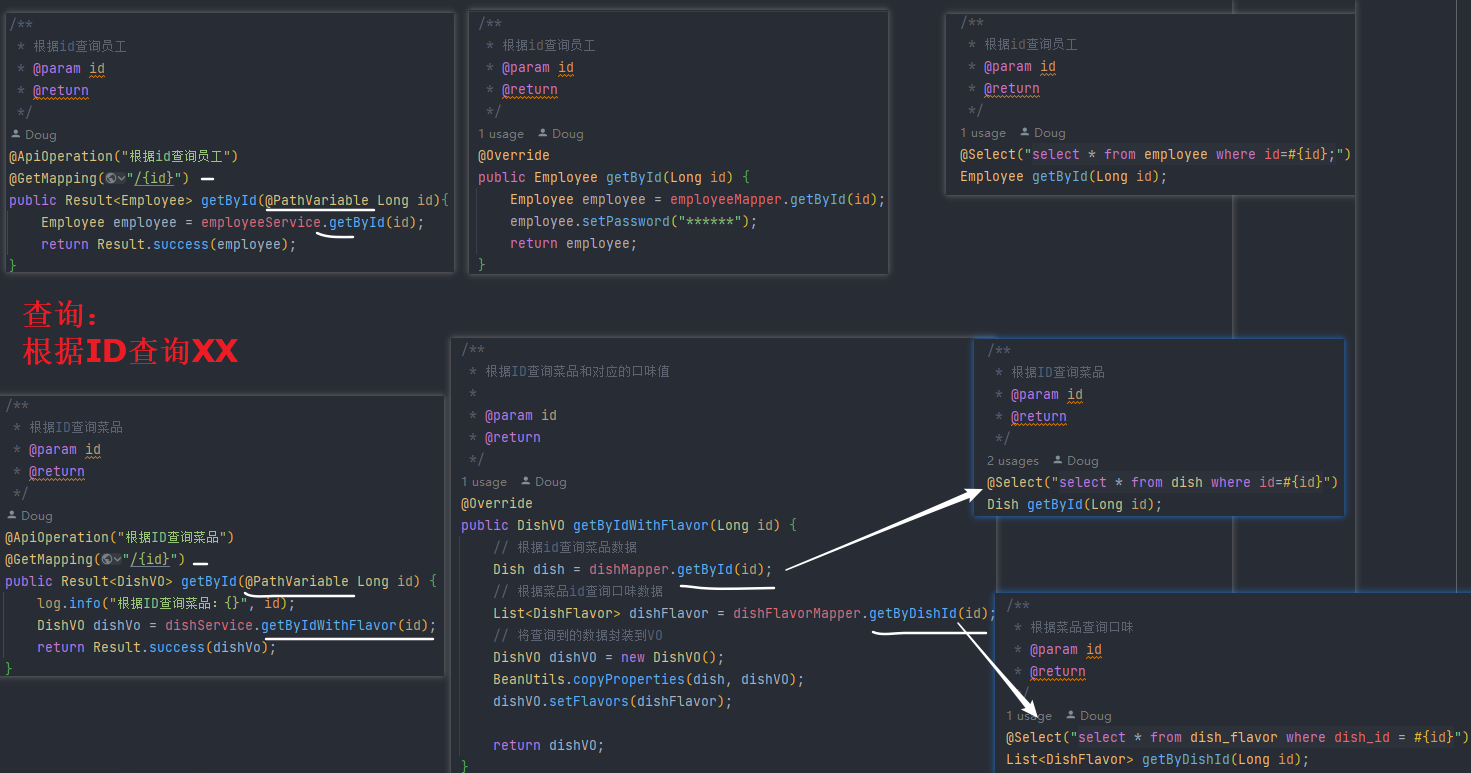Click the employeeService field reference
This screenshot has height=773, width=1471.
click(261, 222)
